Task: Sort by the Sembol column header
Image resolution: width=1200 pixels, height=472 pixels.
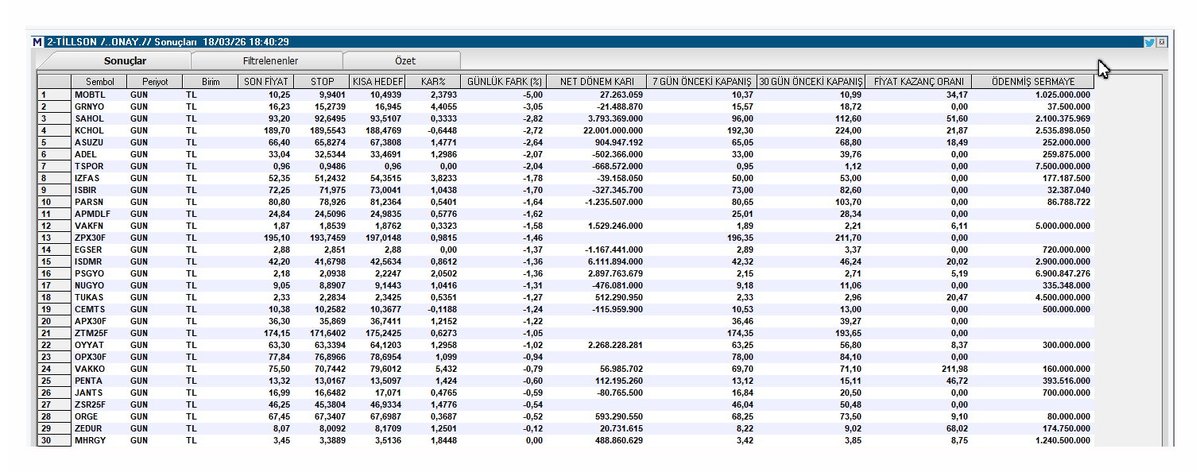Action: 100,81
